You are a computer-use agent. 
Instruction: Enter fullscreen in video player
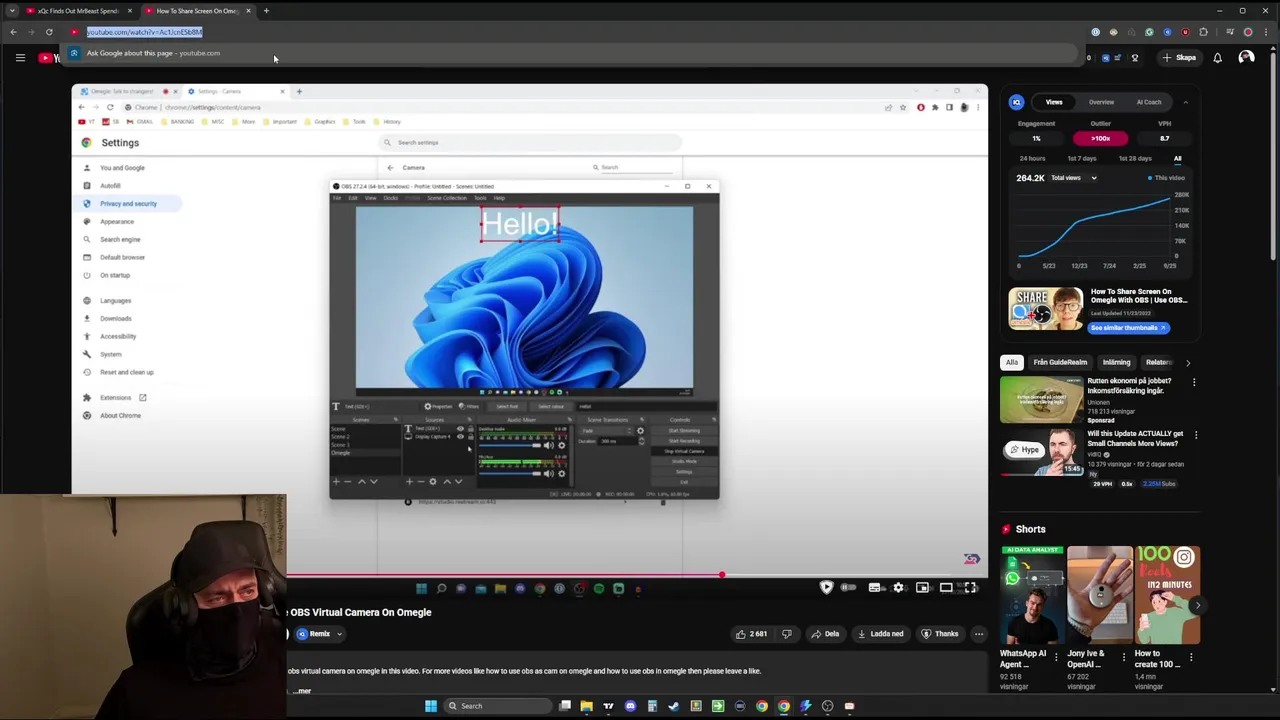pos(970,588)
